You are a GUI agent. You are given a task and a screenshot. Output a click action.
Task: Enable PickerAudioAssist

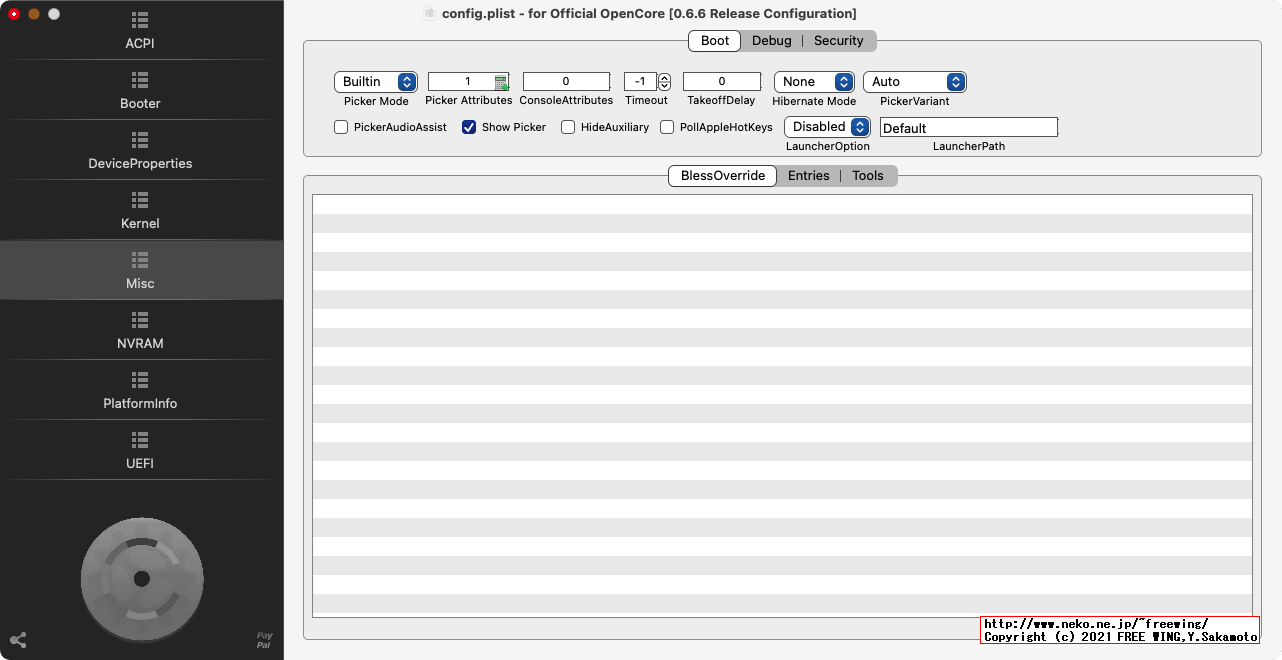(x=340, y=127)
